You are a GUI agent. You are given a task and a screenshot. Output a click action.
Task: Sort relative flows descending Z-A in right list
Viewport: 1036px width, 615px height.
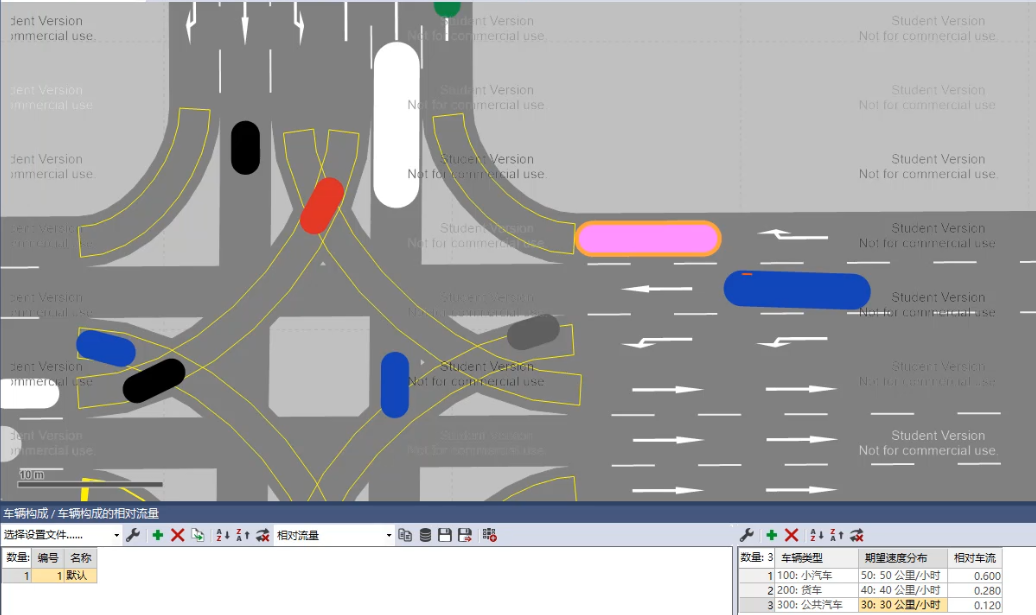[x=836, y=535]
